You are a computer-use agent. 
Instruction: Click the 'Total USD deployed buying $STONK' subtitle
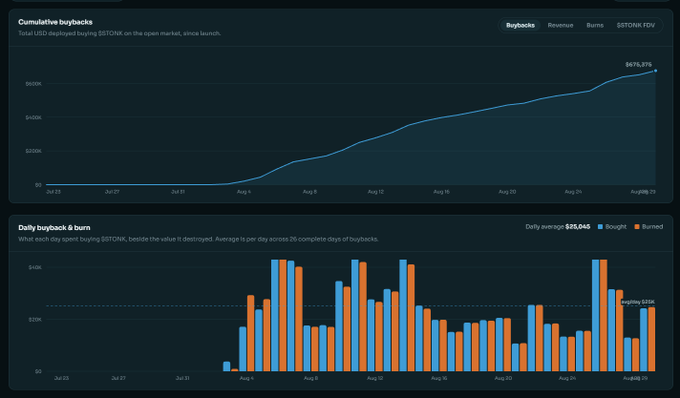(119, 33)
